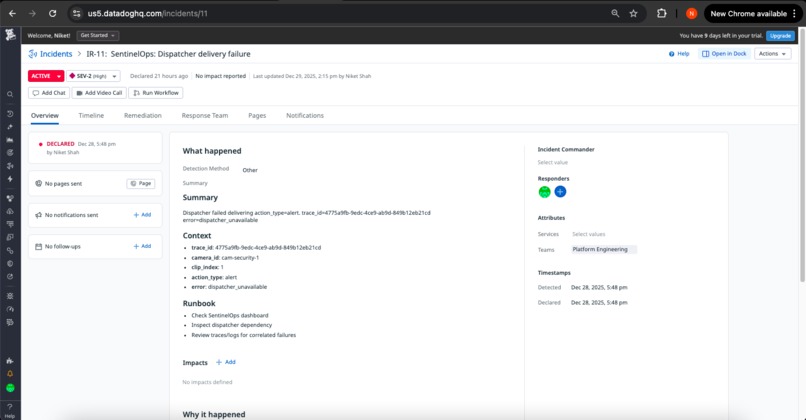Open the Chrome profile avatar N

click(691, 13)
